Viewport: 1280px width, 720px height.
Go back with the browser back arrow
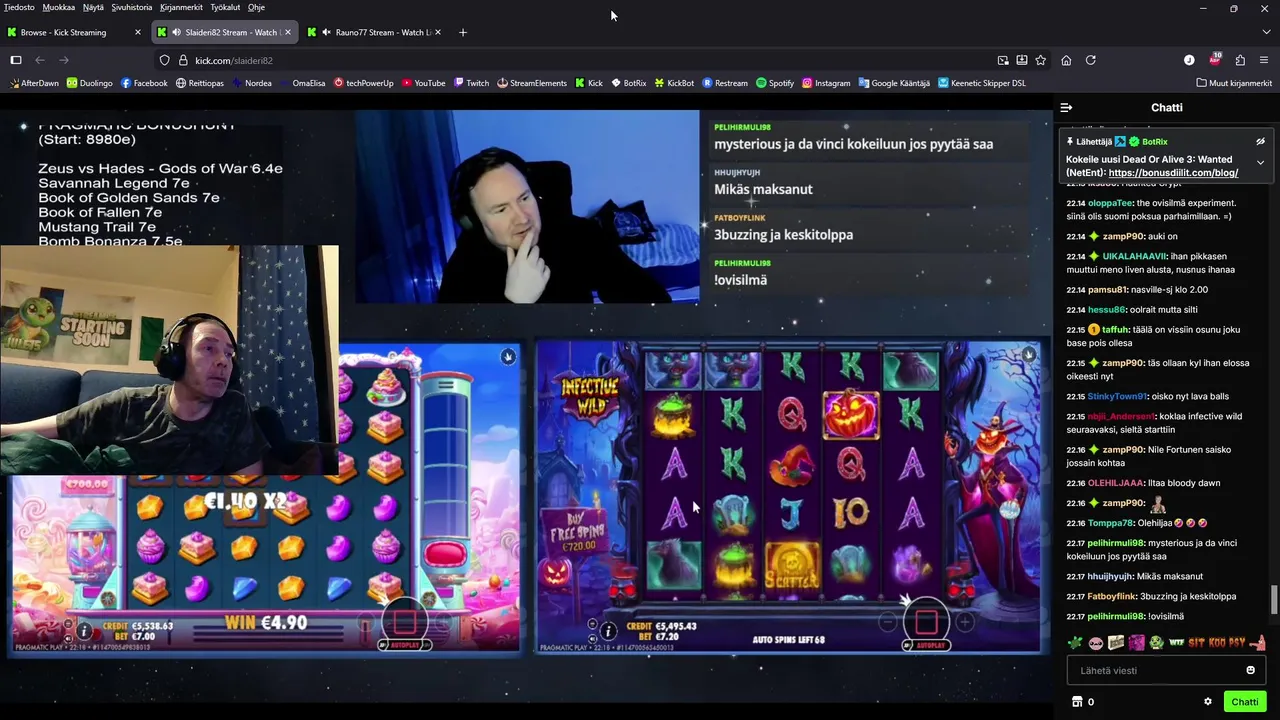pos(40,60)
